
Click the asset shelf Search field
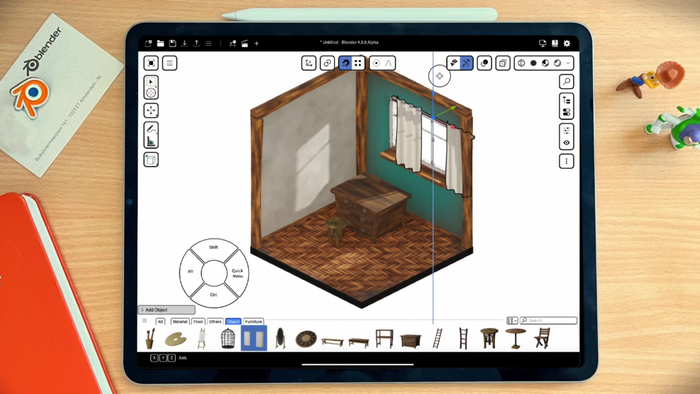point(549,320)
